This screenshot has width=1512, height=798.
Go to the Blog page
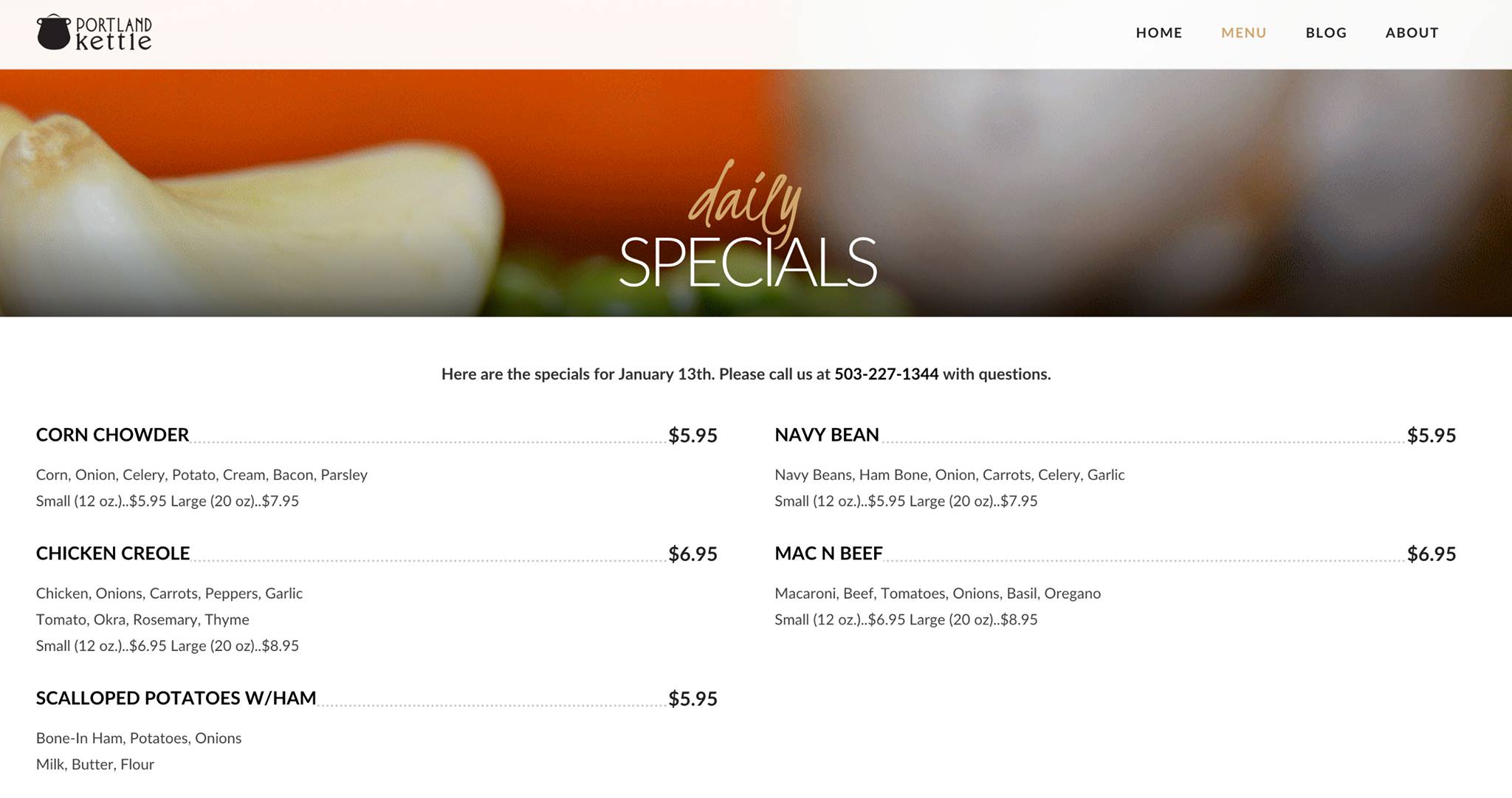1326,32
